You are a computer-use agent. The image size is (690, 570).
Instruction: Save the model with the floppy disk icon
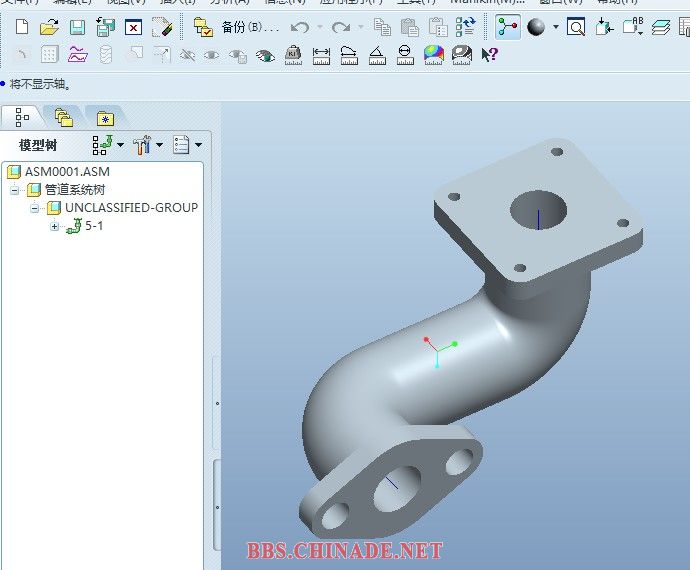[x=77, y=28]
